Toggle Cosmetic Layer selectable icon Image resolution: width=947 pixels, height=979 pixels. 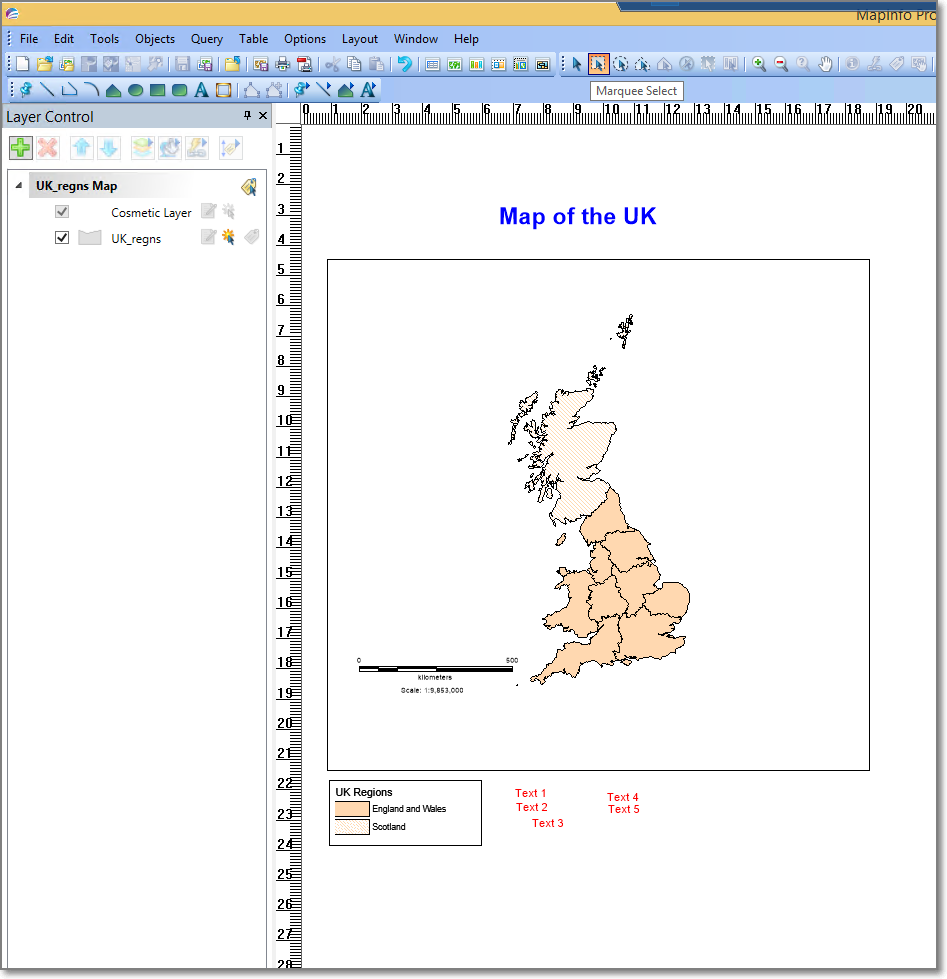point(228,211)
